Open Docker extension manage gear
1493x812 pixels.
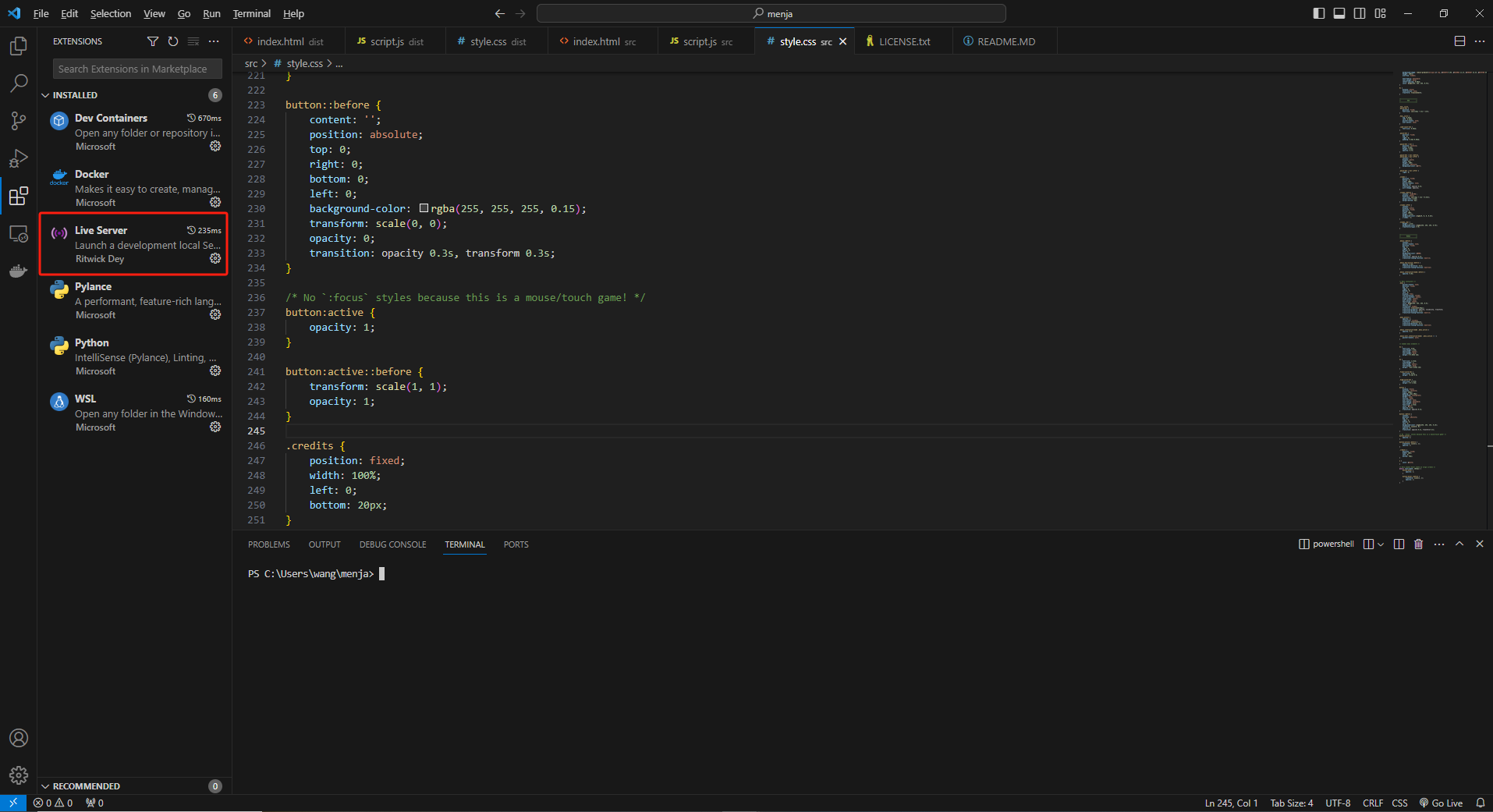pyautogui.click(x=215, y=202)
